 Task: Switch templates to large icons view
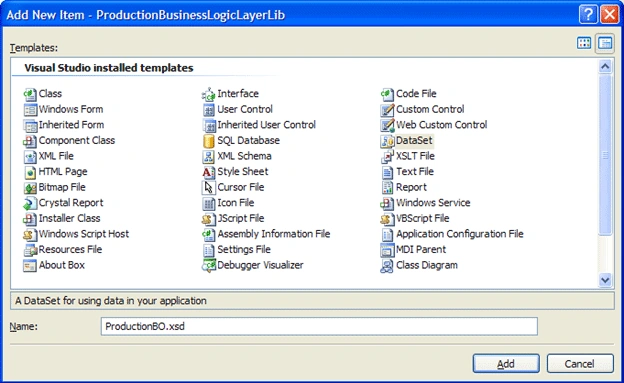[x=584, y=43]
